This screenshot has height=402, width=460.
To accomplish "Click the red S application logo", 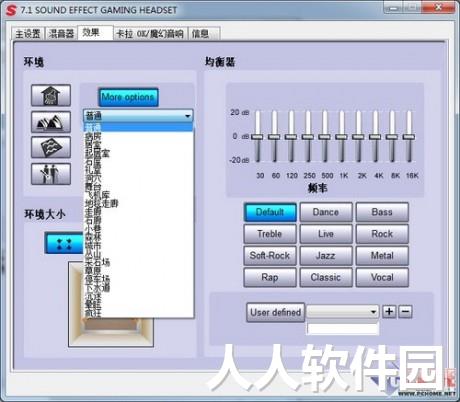I will point(11,10).
